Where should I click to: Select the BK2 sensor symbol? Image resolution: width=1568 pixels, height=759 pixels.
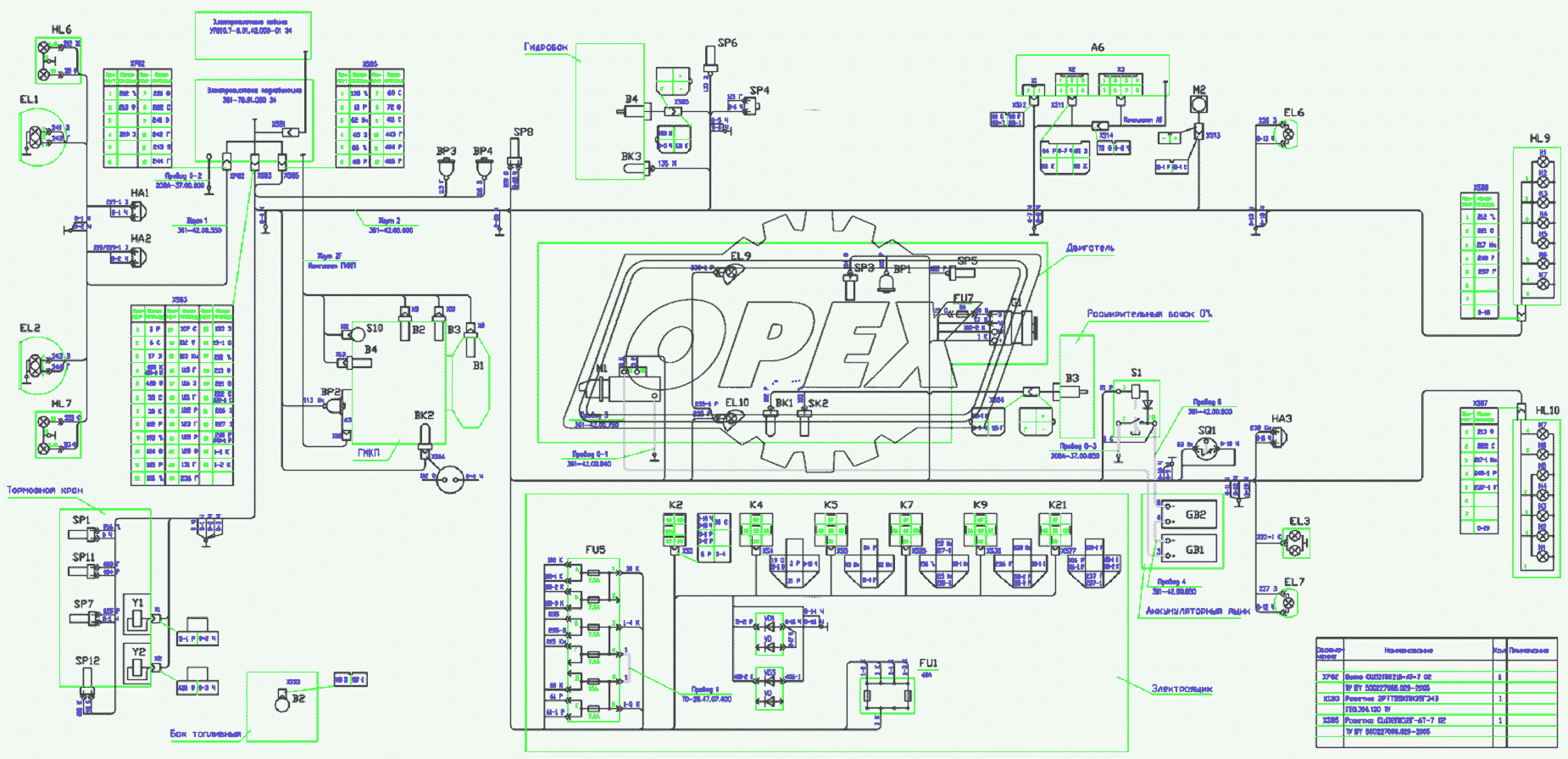[425, 441]
